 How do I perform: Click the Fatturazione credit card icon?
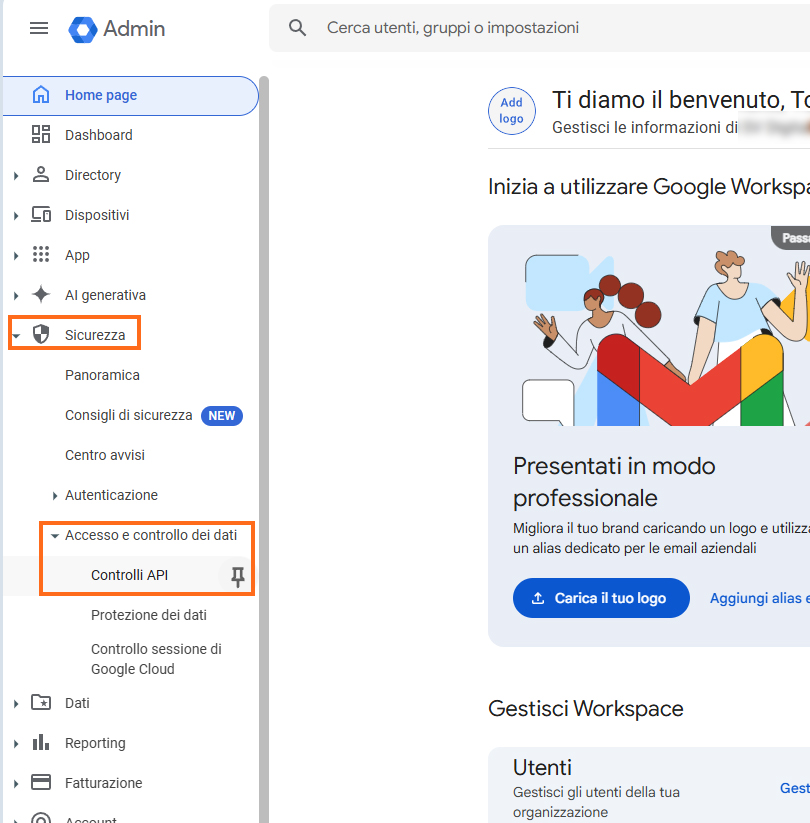41,783
